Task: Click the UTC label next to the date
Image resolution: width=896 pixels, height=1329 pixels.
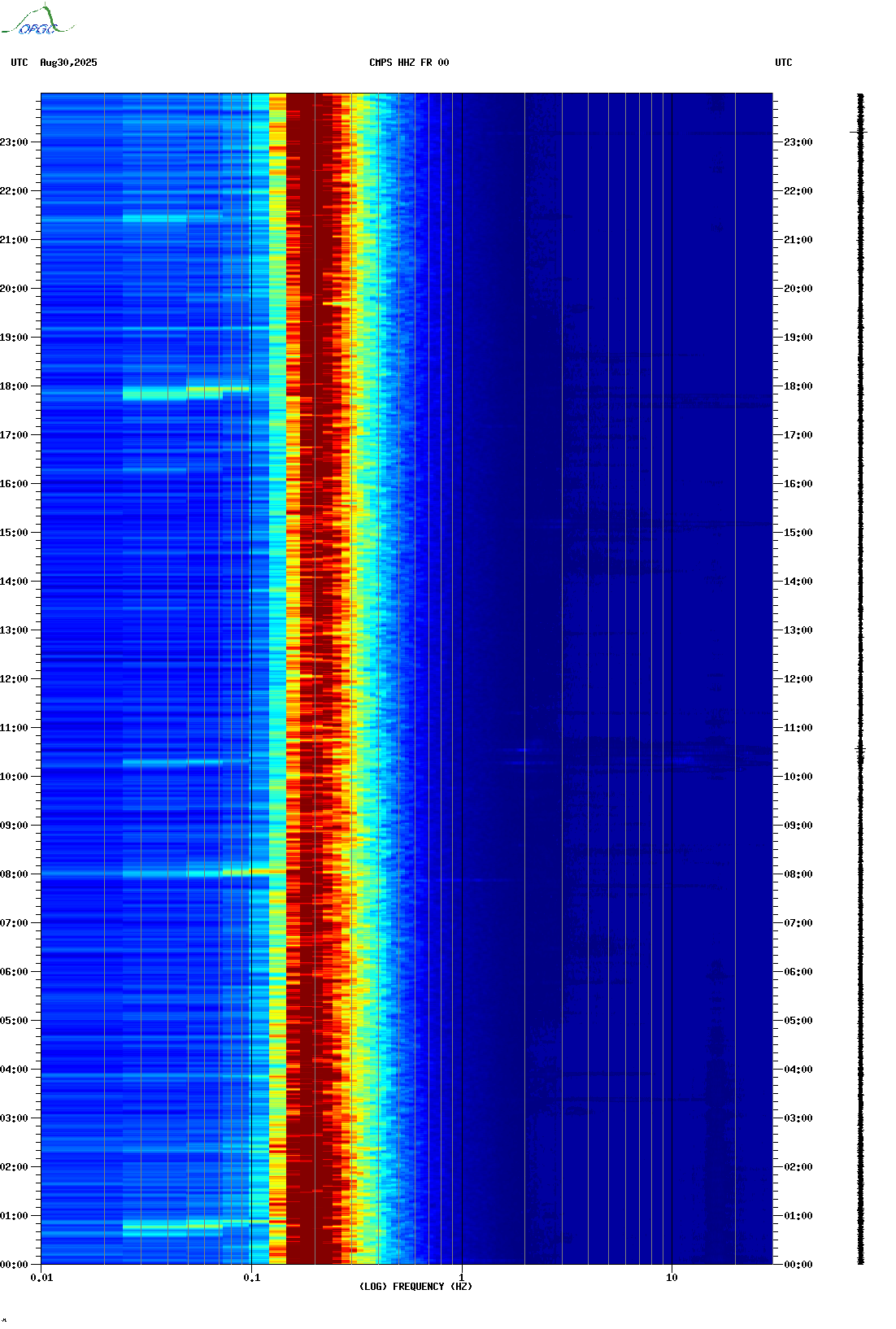Action: (20, 63)
